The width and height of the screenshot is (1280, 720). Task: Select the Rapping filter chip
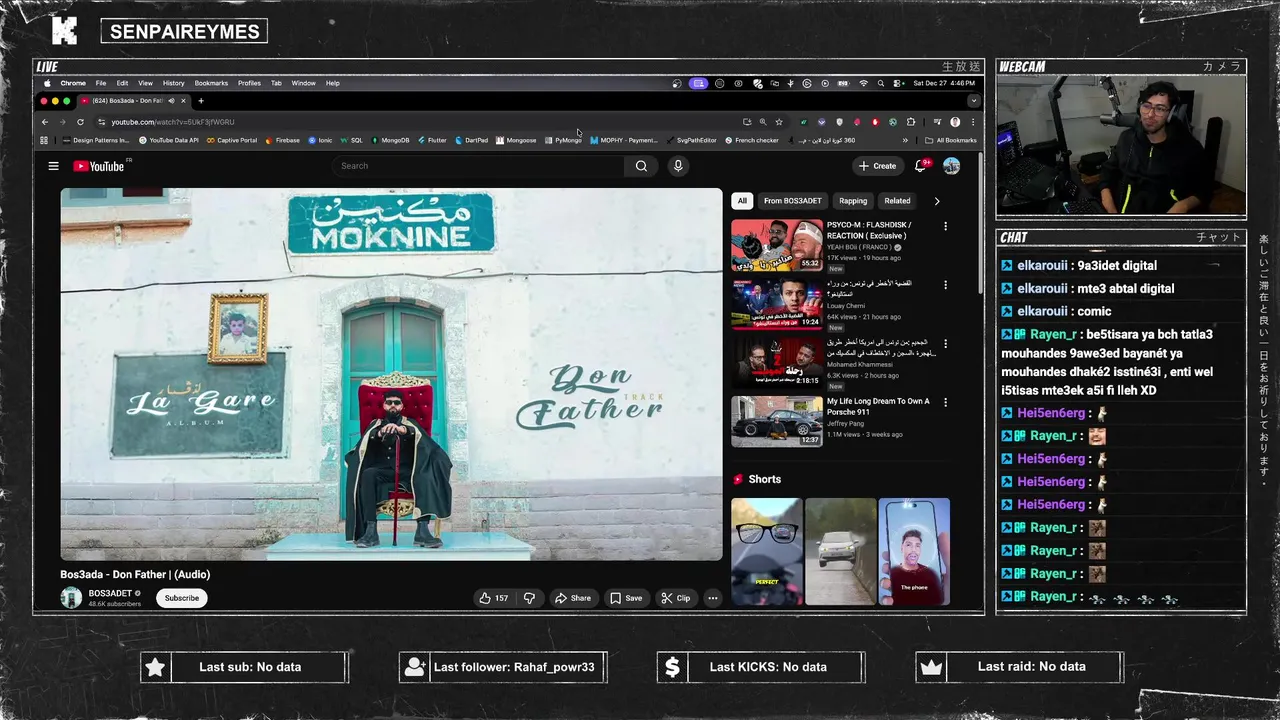[853, 201]
